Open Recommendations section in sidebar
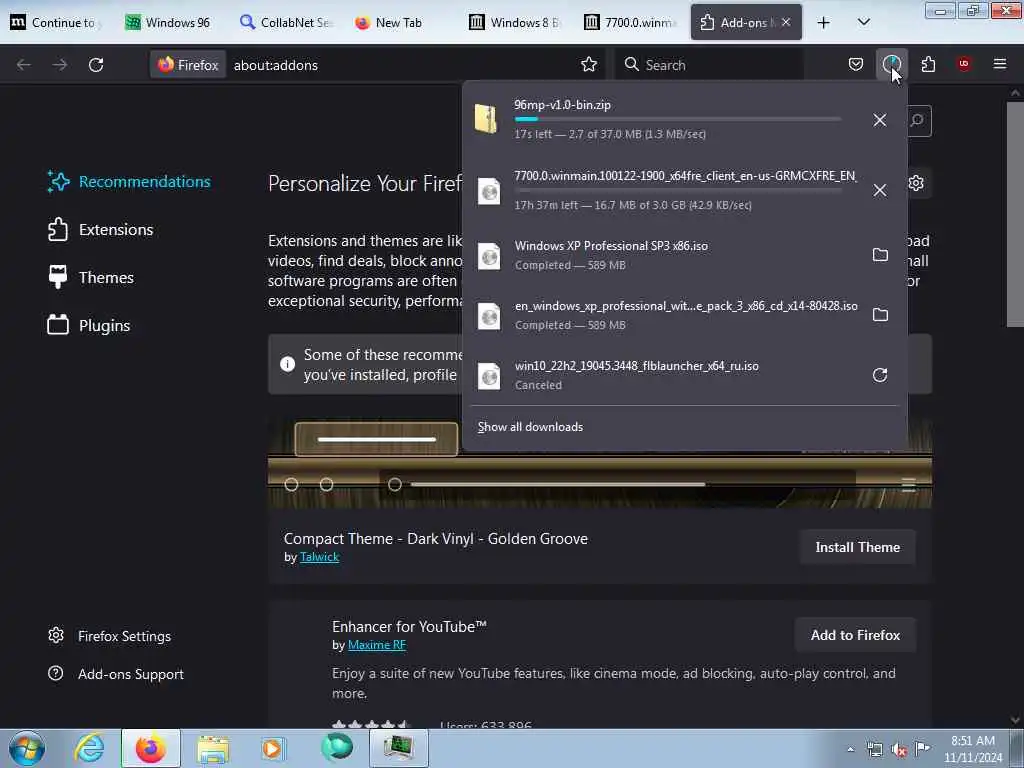The height and width of the screenshot is (768, 1024). tap(129, 182)
